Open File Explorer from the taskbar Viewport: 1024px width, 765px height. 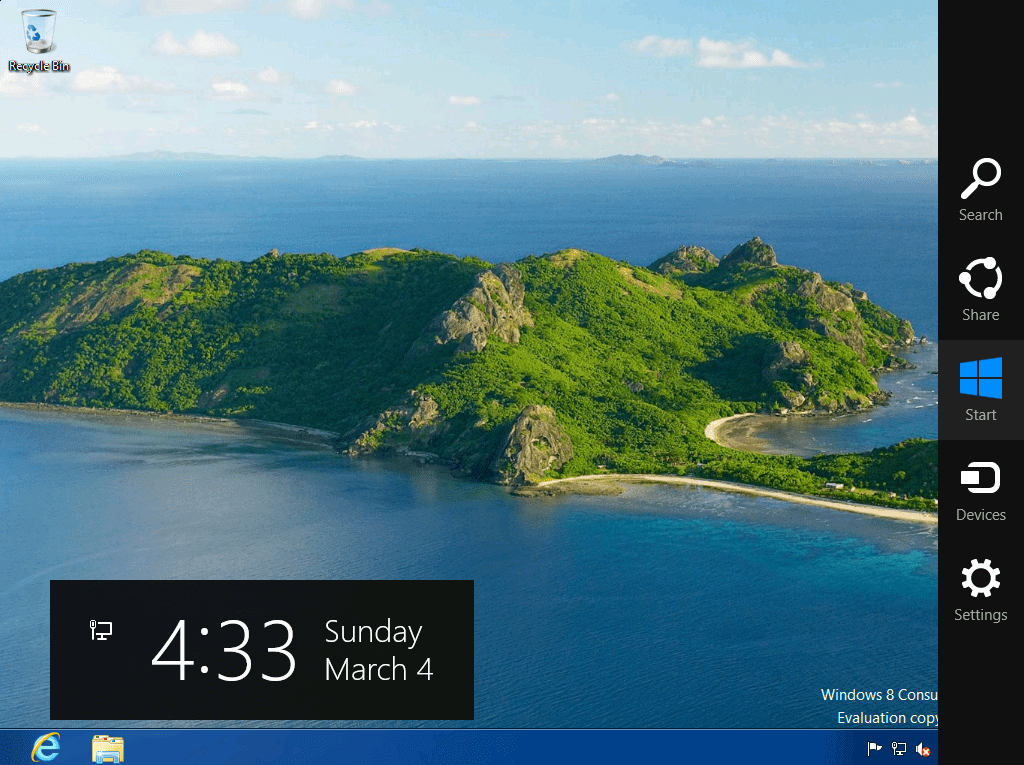(x=108, y=749)
